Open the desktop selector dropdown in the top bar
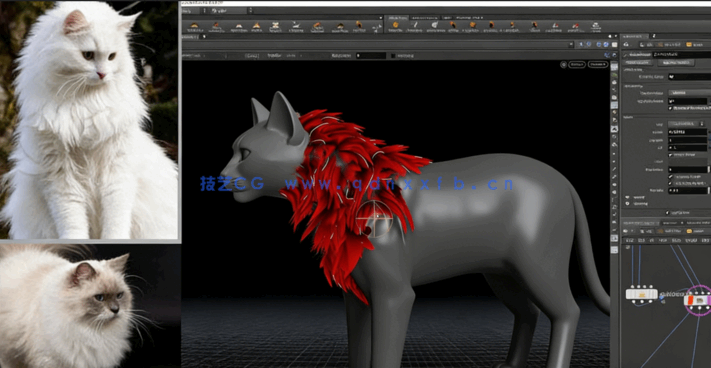 [x=230, y=10]
